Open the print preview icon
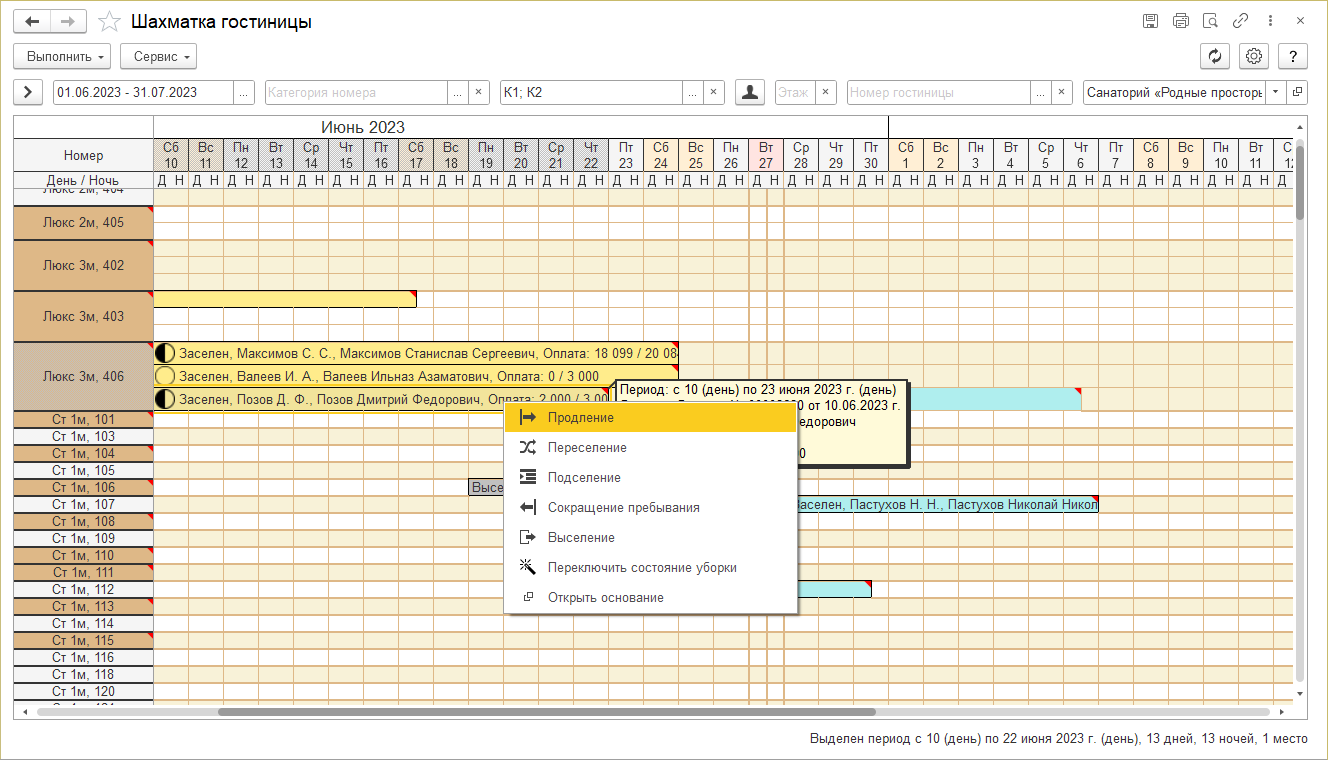 coord(1210,21)
